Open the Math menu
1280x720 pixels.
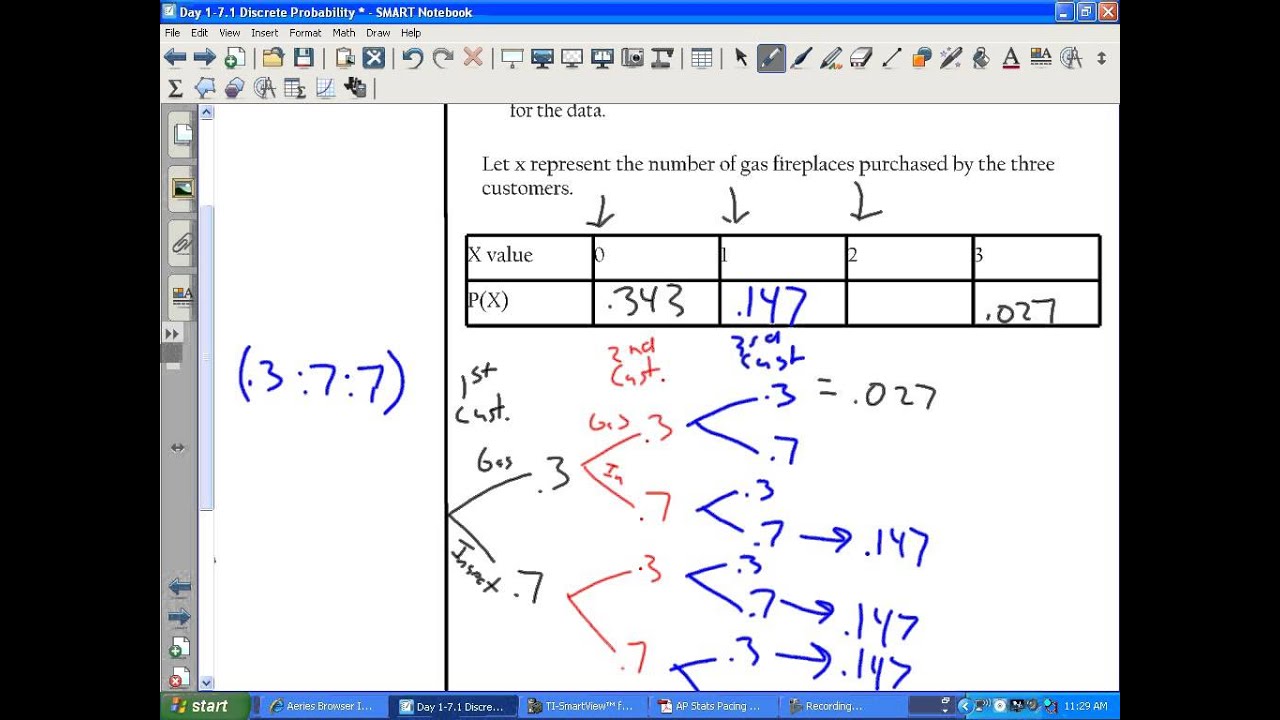344,33
